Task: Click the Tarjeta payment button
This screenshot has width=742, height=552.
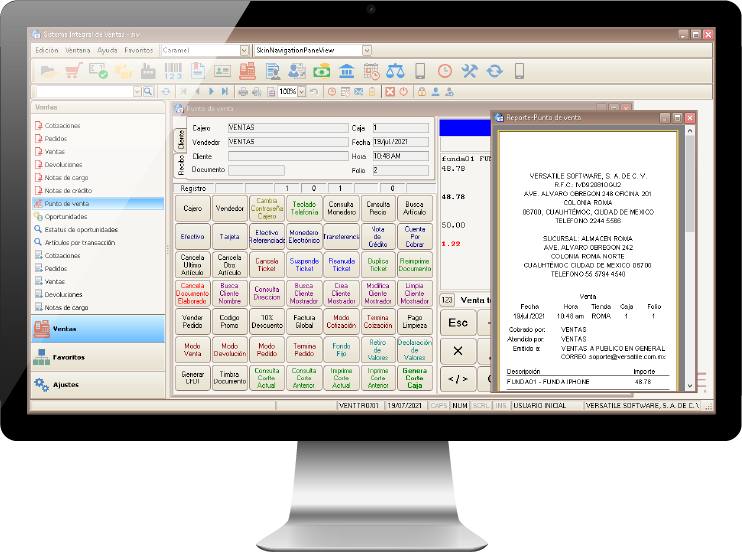Action: (230, 237)
